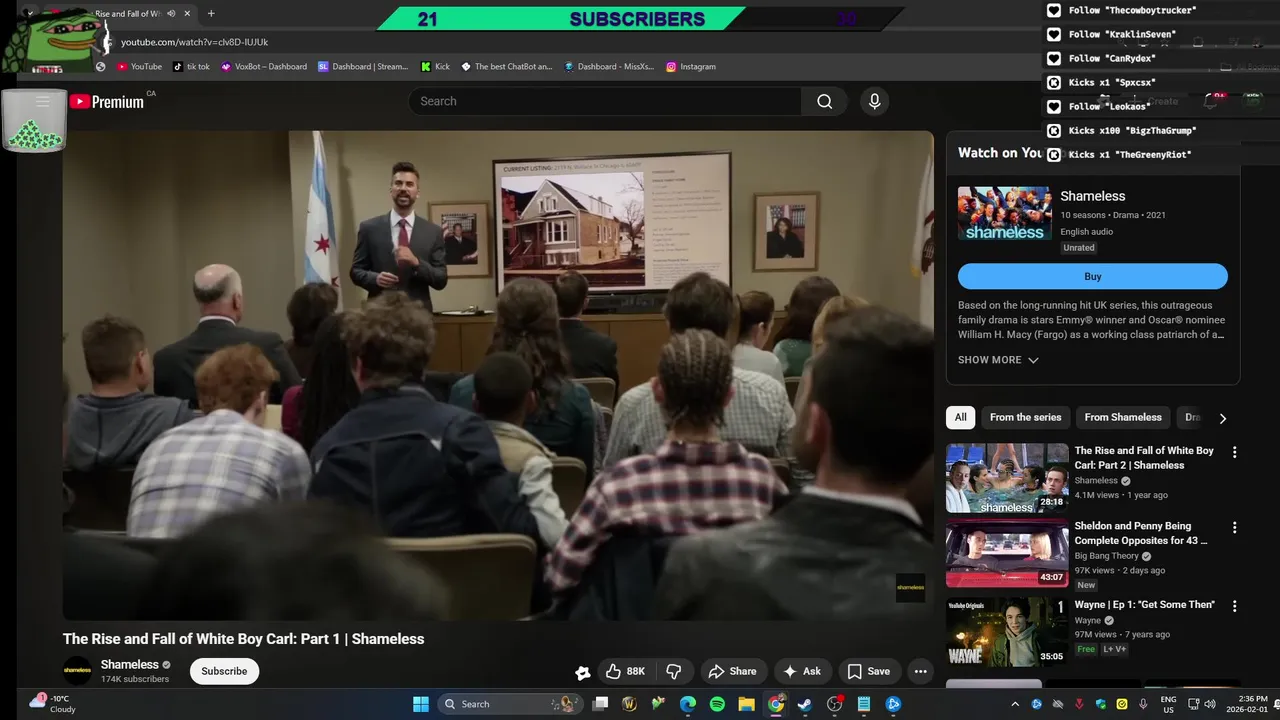The image size is (1280, 720).
Task: Click the extension icon beside like button
Action: click(582, 673)
